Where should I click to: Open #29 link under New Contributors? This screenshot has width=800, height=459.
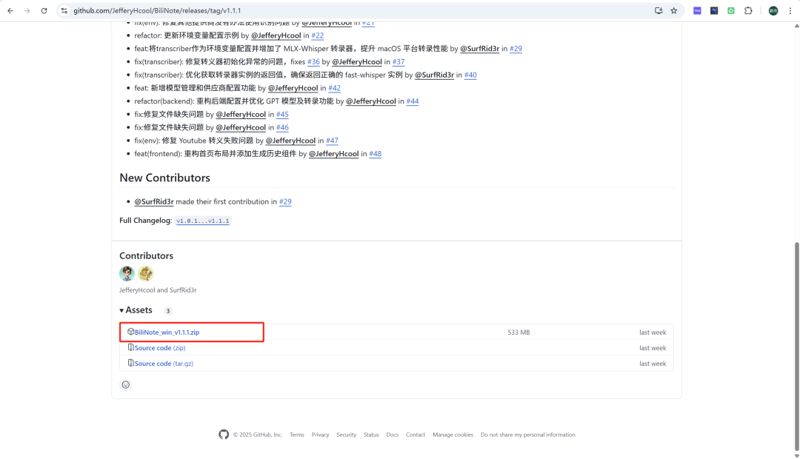tap(285, 201)
